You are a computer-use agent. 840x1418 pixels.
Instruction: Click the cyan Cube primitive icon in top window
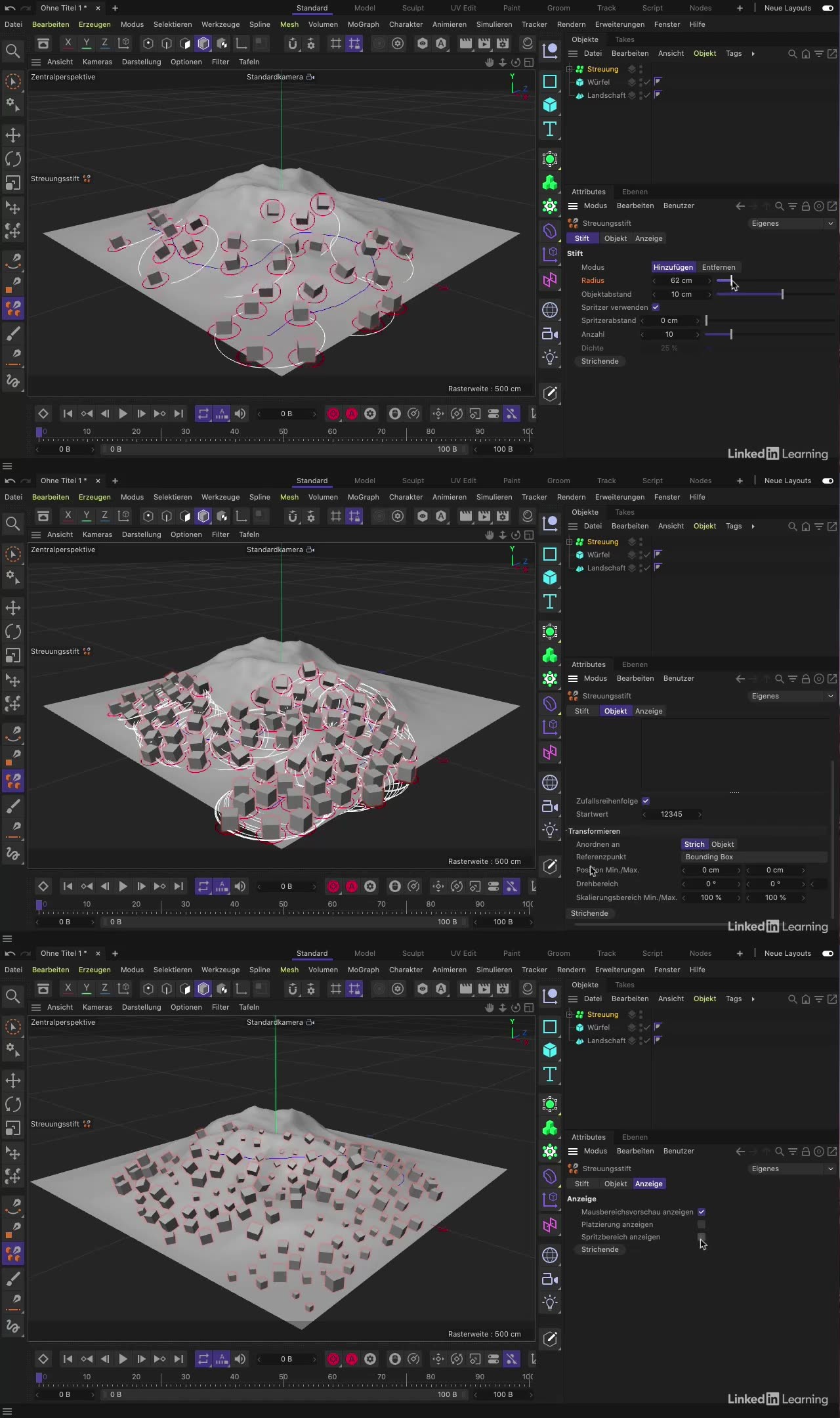tap(550, 105)
